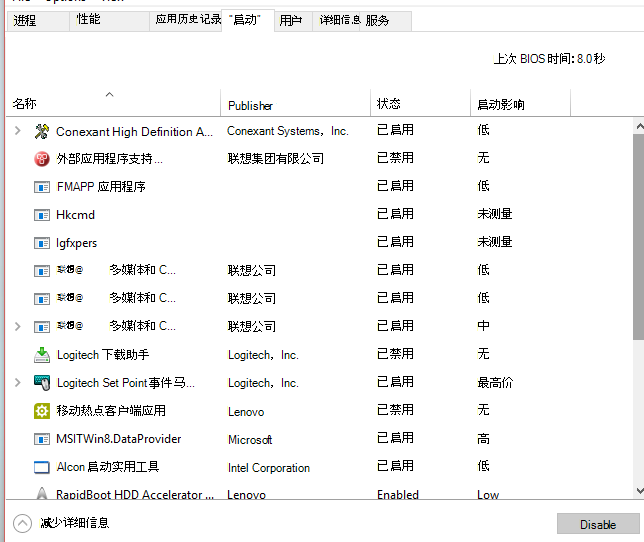Switch to the 性能 tab
Viewport: 644px width, 542px height.
(109, 21)
